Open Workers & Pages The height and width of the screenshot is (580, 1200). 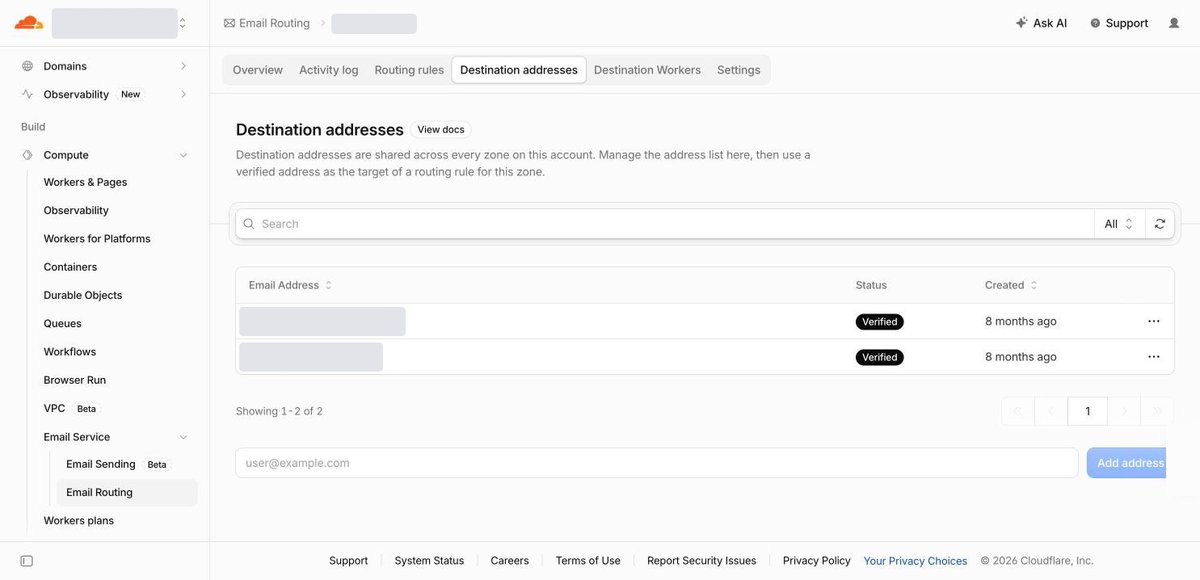[85, 182]
